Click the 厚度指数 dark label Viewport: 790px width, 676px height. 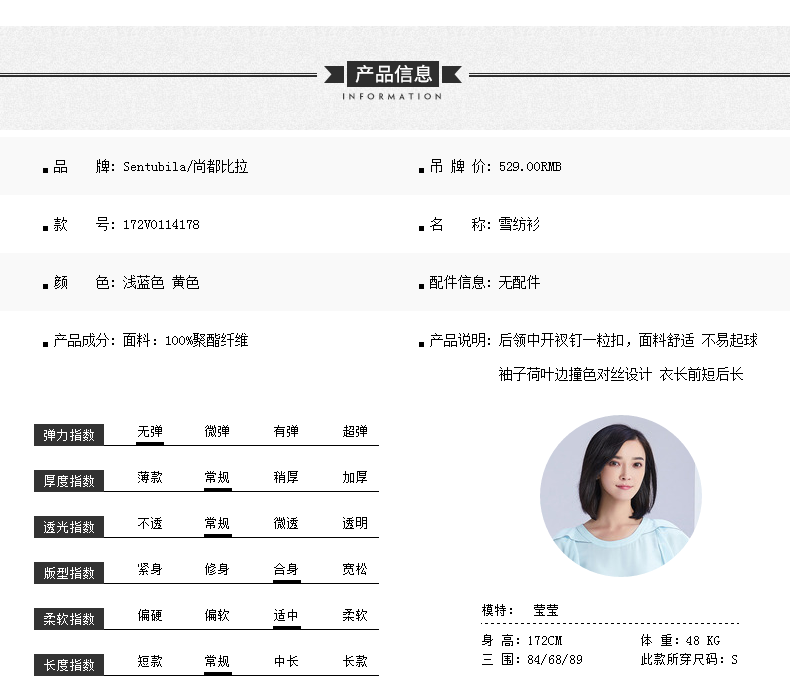click(x=69, y=481)
